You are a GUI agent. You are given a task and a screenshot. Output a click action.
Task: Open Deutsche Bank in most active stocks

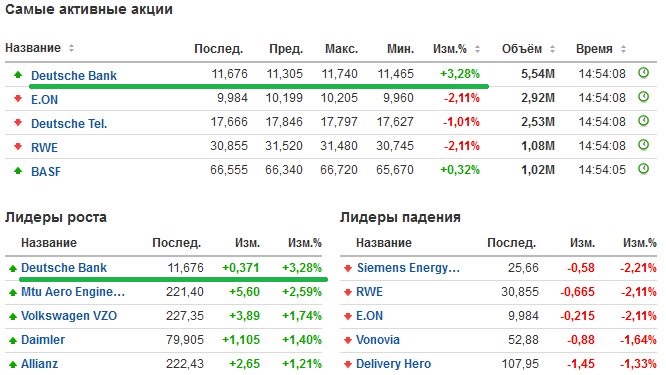74,76
